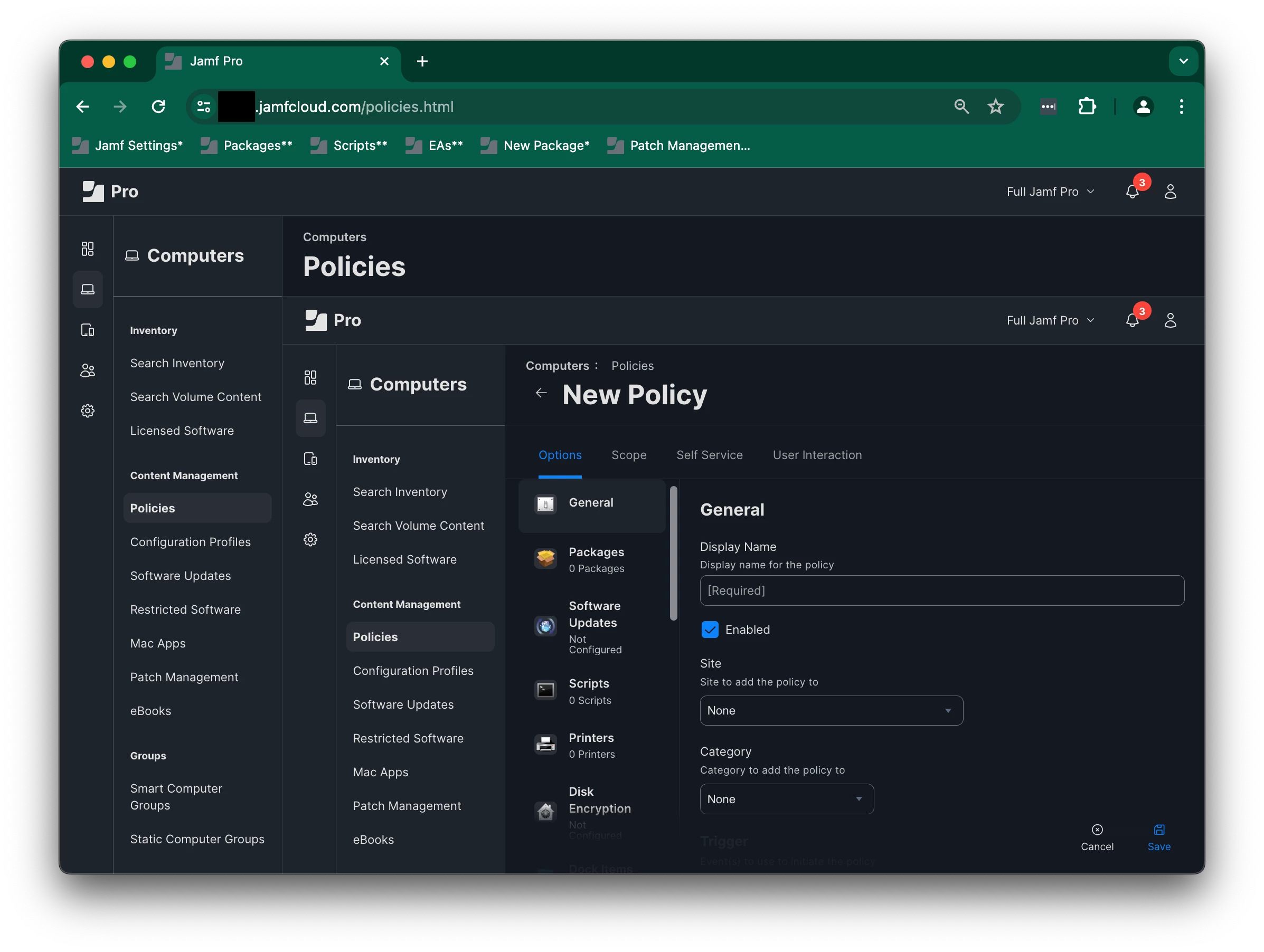Select the Printers payload
This screenshot has height=952, width=1264.
pos(591,745)
